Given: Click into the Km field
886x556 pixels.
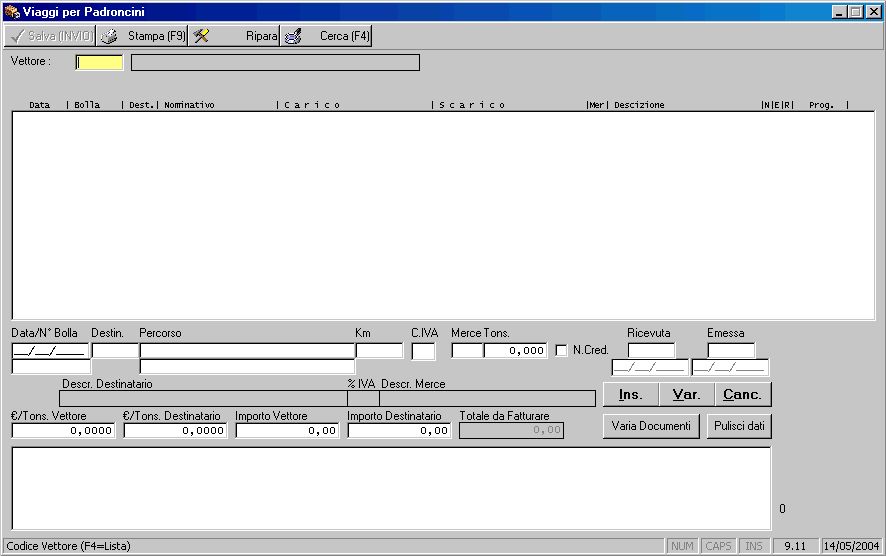Looking at the screenshot, I should click(x=379, y=351).
